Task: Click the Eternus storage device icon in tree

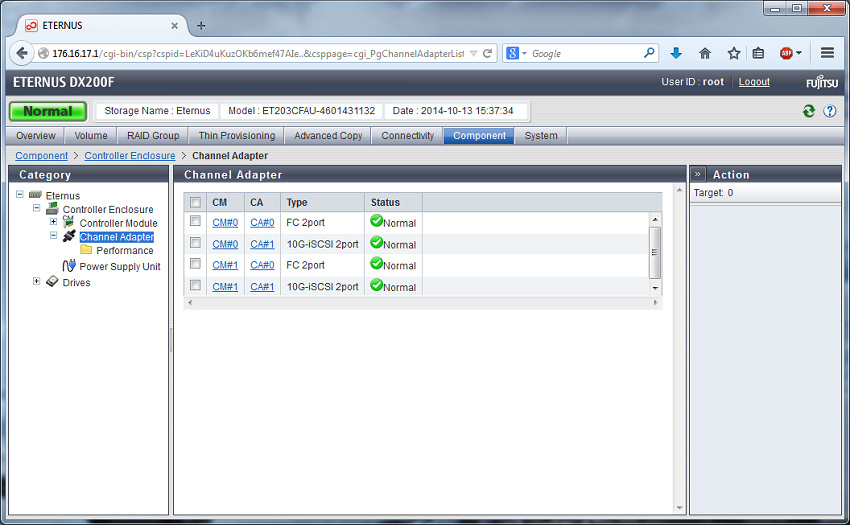Action: pos(35,195)
